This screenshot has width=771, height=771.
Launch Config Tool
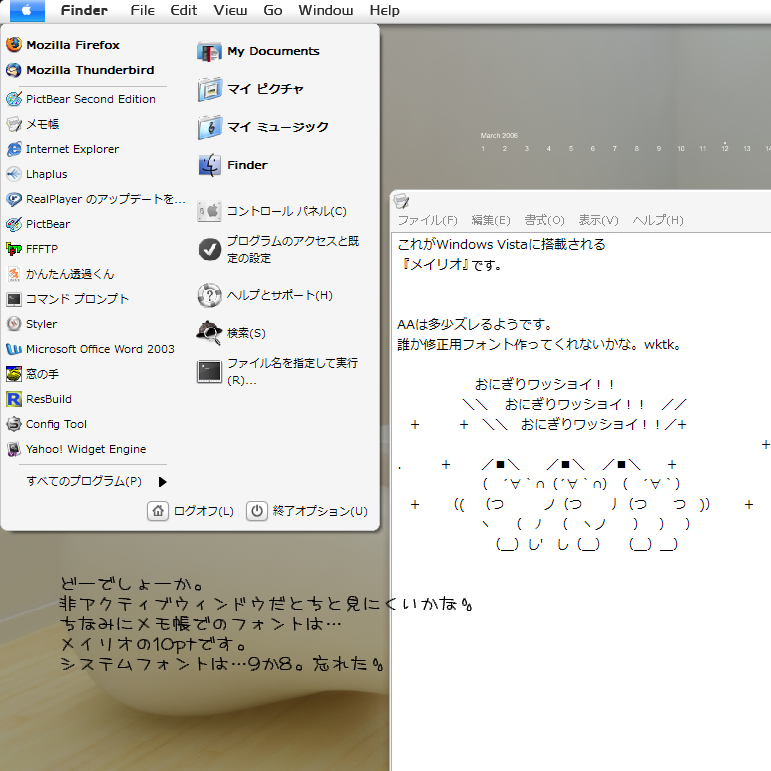[46, 424]
